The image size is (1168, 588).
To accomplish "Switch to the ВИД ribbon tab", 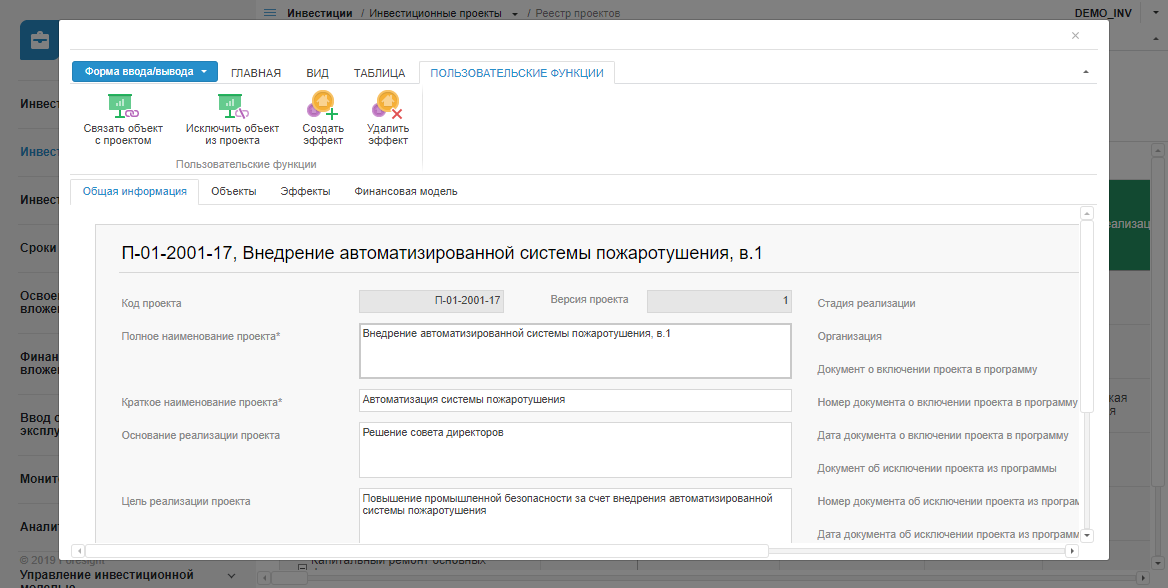I will point(317,73).
